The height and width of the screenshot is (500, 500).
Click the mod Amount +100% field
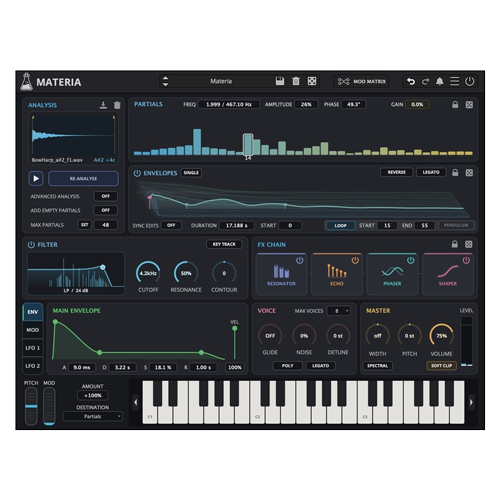[93, 396]
